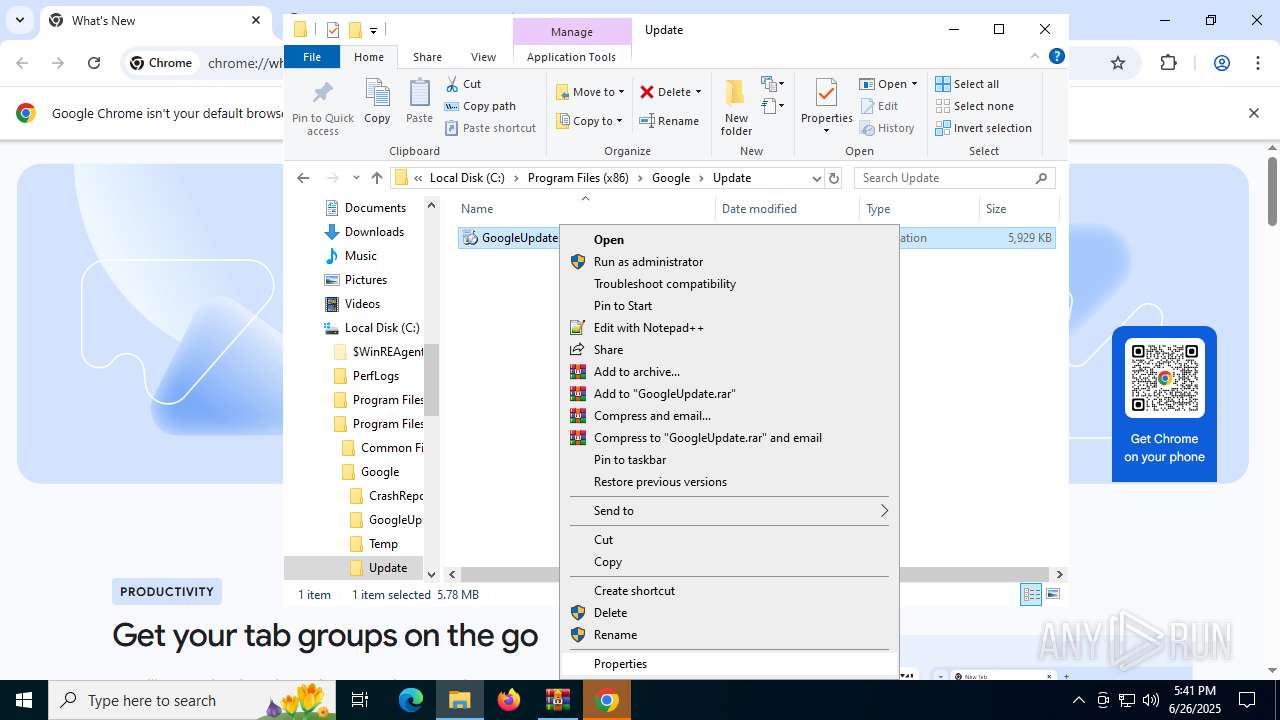Open file History from ribbon
This screenshot has width=1280, height=720.
(x=887, y=128)
